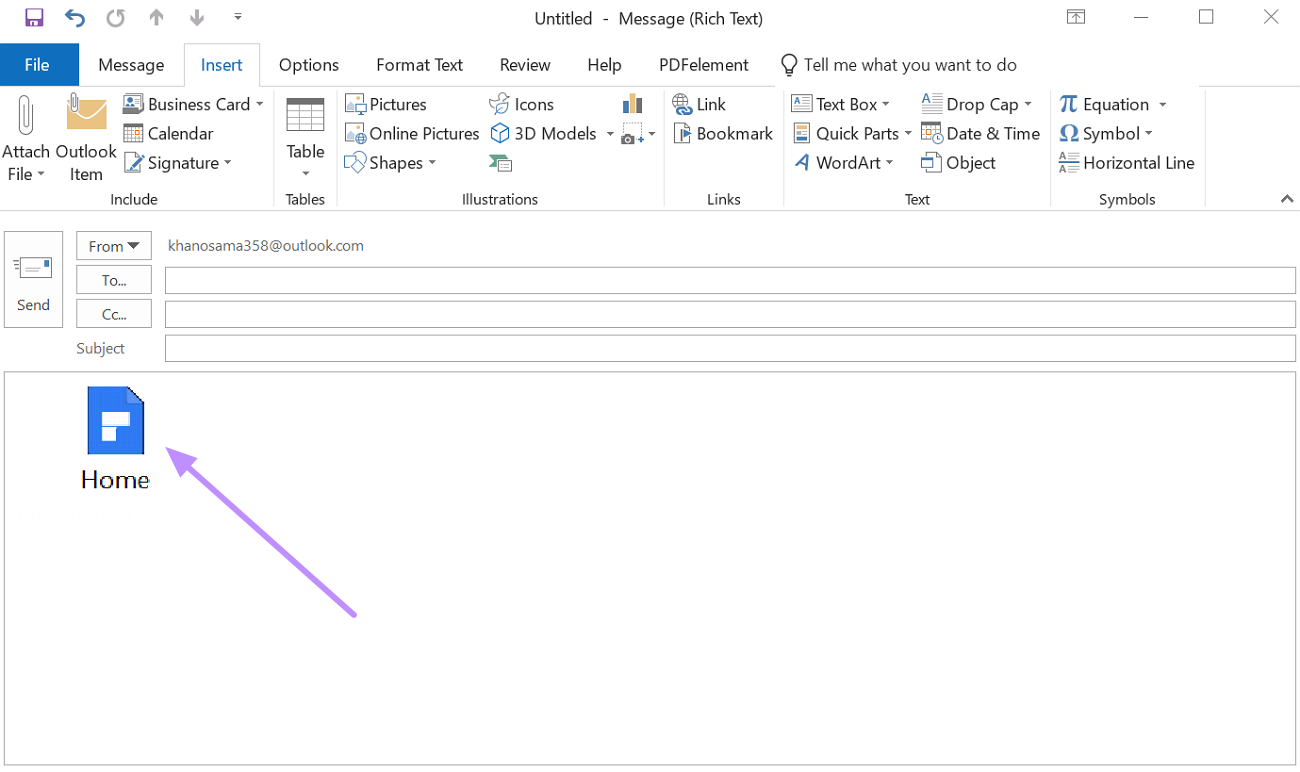Click the Save icon in the quick access toolbar
Image resolution: width=1300 pixels, height=772 pixels.
pyautogui.click(x=34, y=17)
